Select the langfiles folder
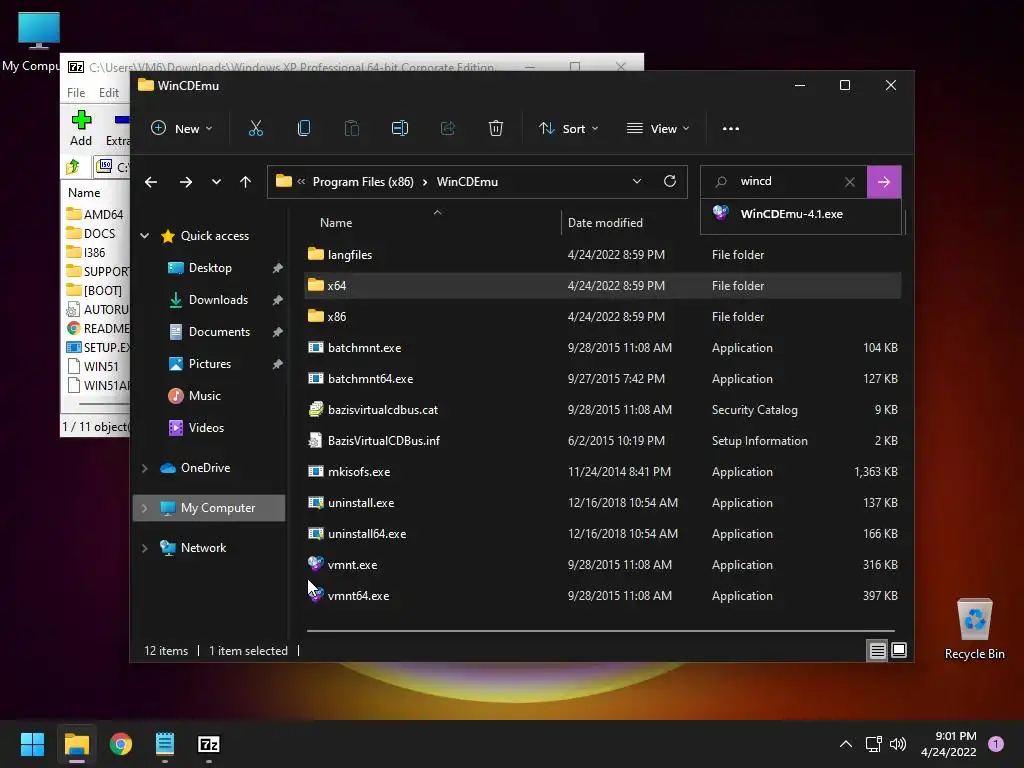 click(603, 255)
